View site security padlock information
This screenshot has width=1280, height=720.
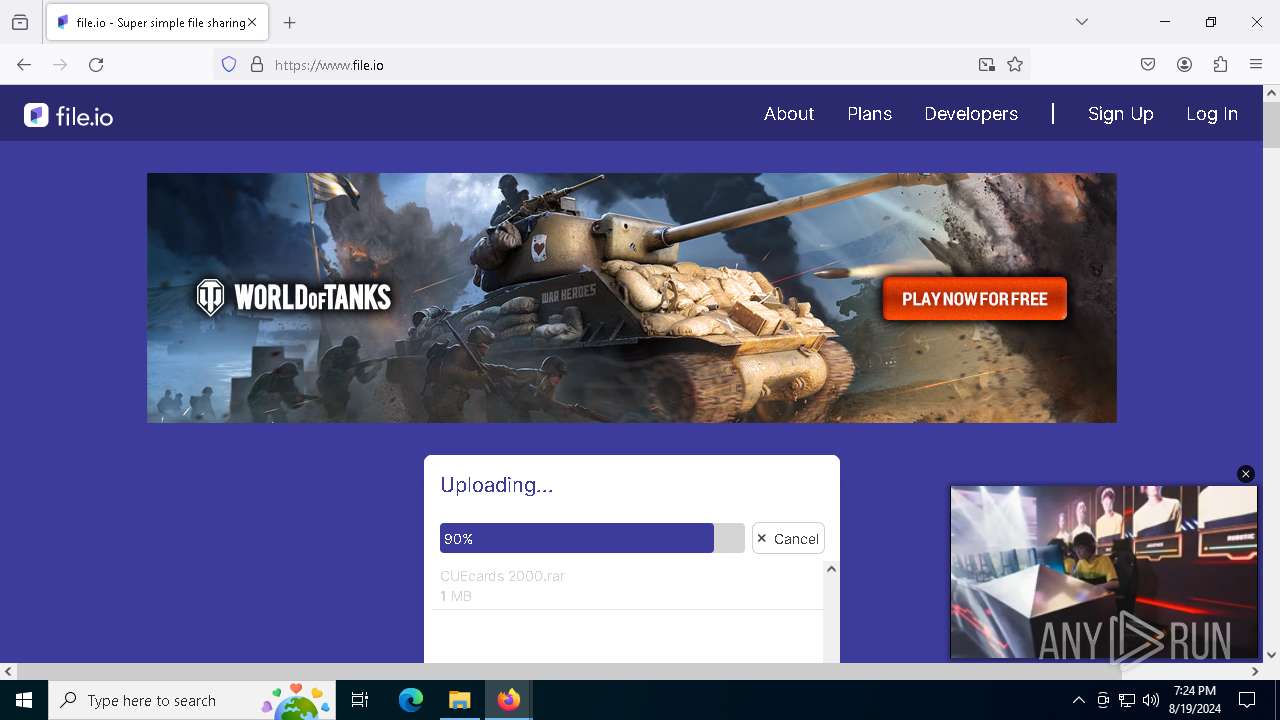[x=257, y=65]
